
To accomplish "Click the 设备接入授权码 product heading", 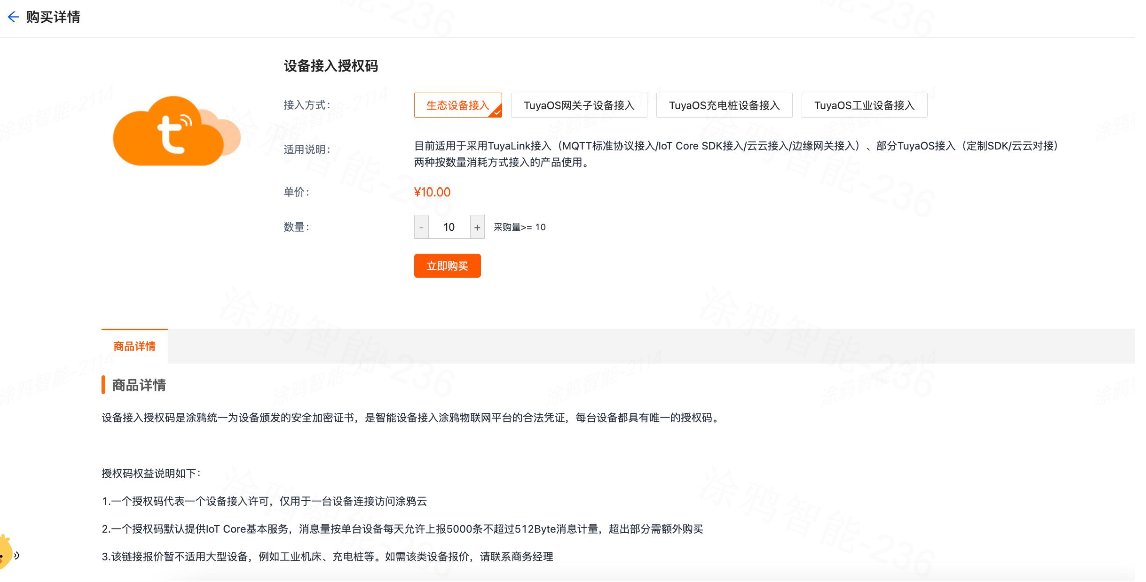I will point(331,66).
